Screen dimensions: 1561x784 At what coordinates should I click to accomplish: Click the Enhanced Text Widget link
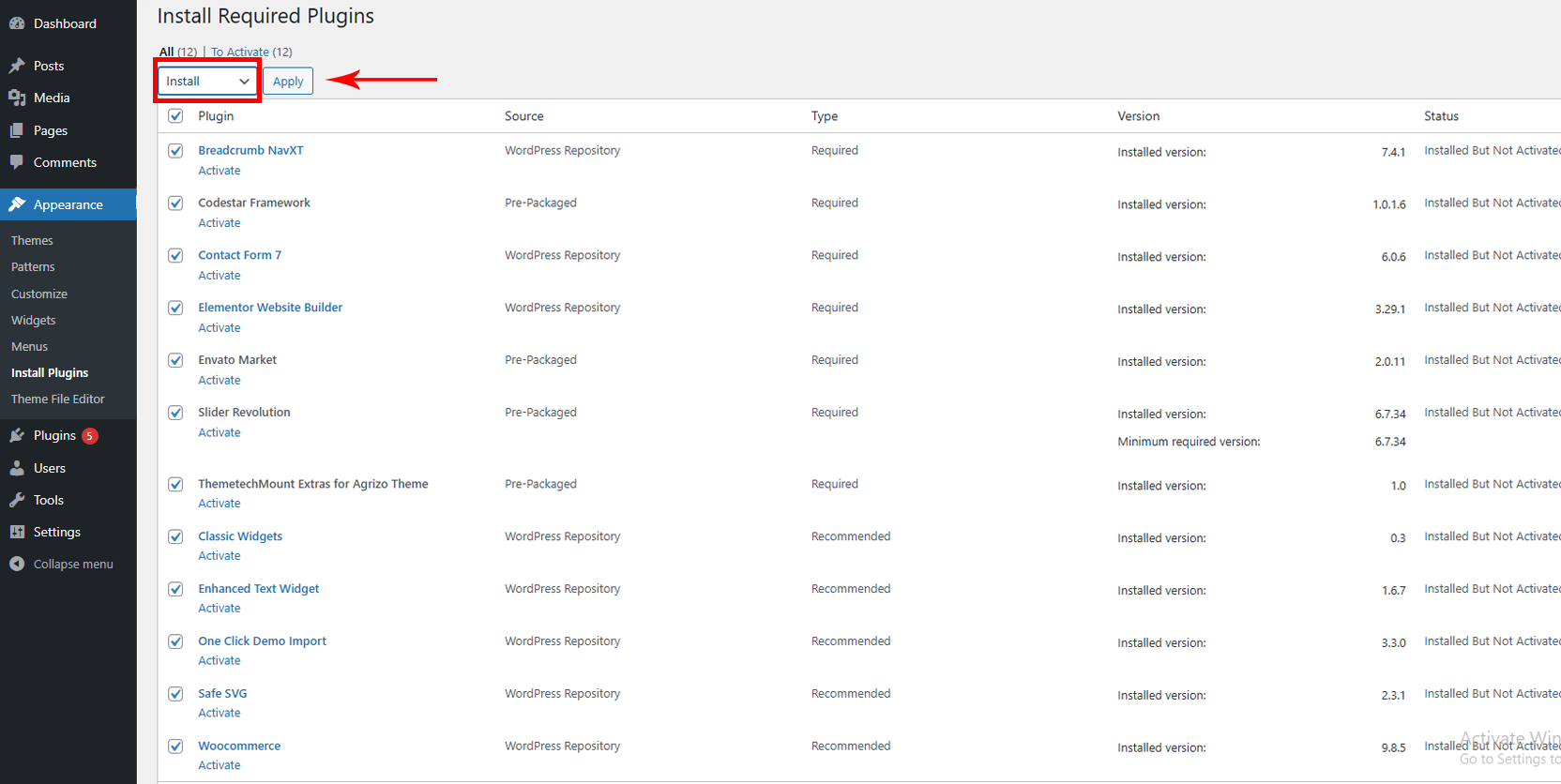[259, 589]
